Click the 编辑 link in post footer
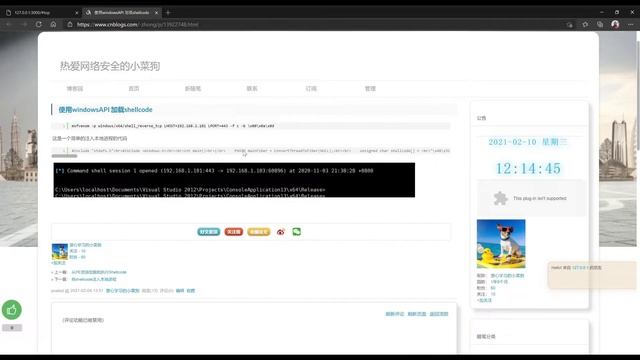 coord(180,291)
